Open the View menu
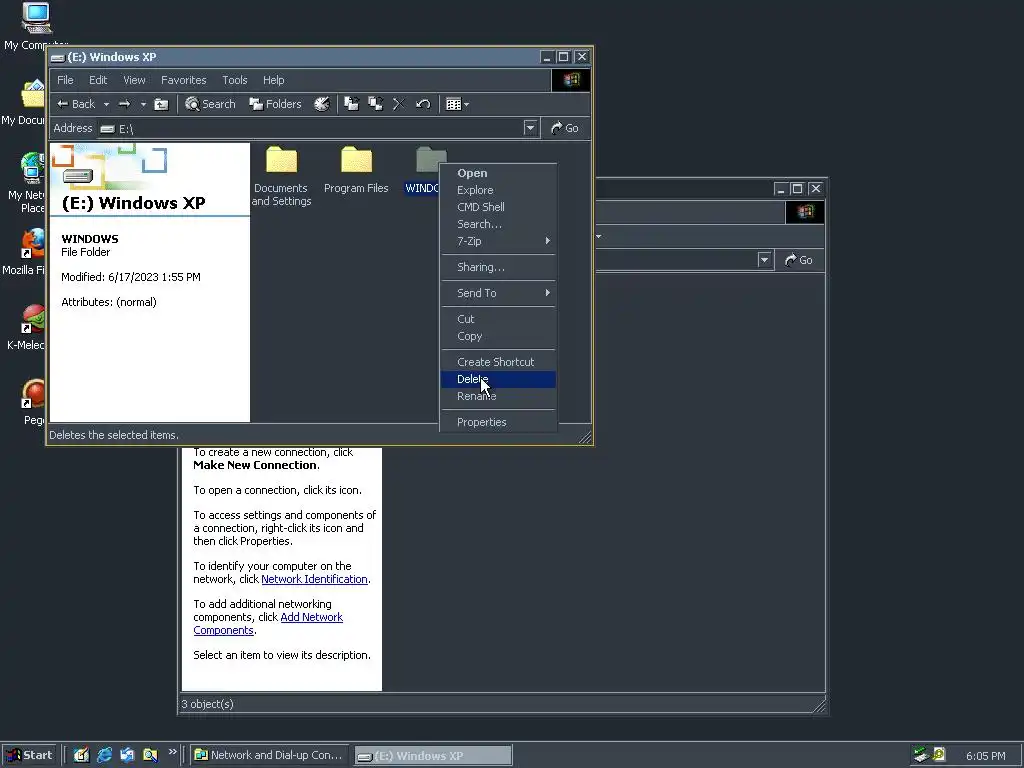Image resolution: width=1024 pixels, height=768 pixels. pyautogui.click(x=135, y=80)
